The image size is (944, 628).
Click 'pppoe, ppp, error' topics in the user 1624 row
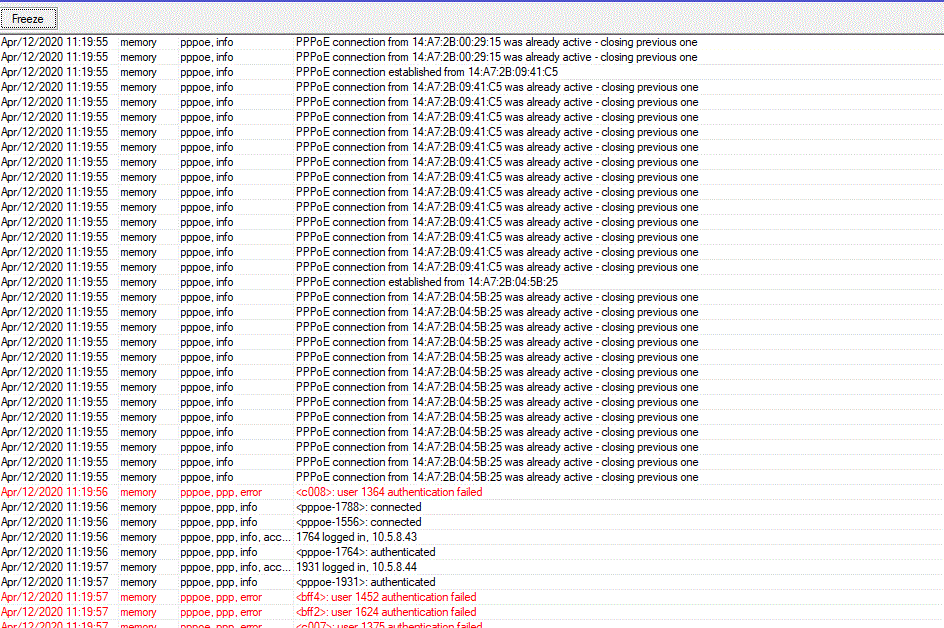221,612
